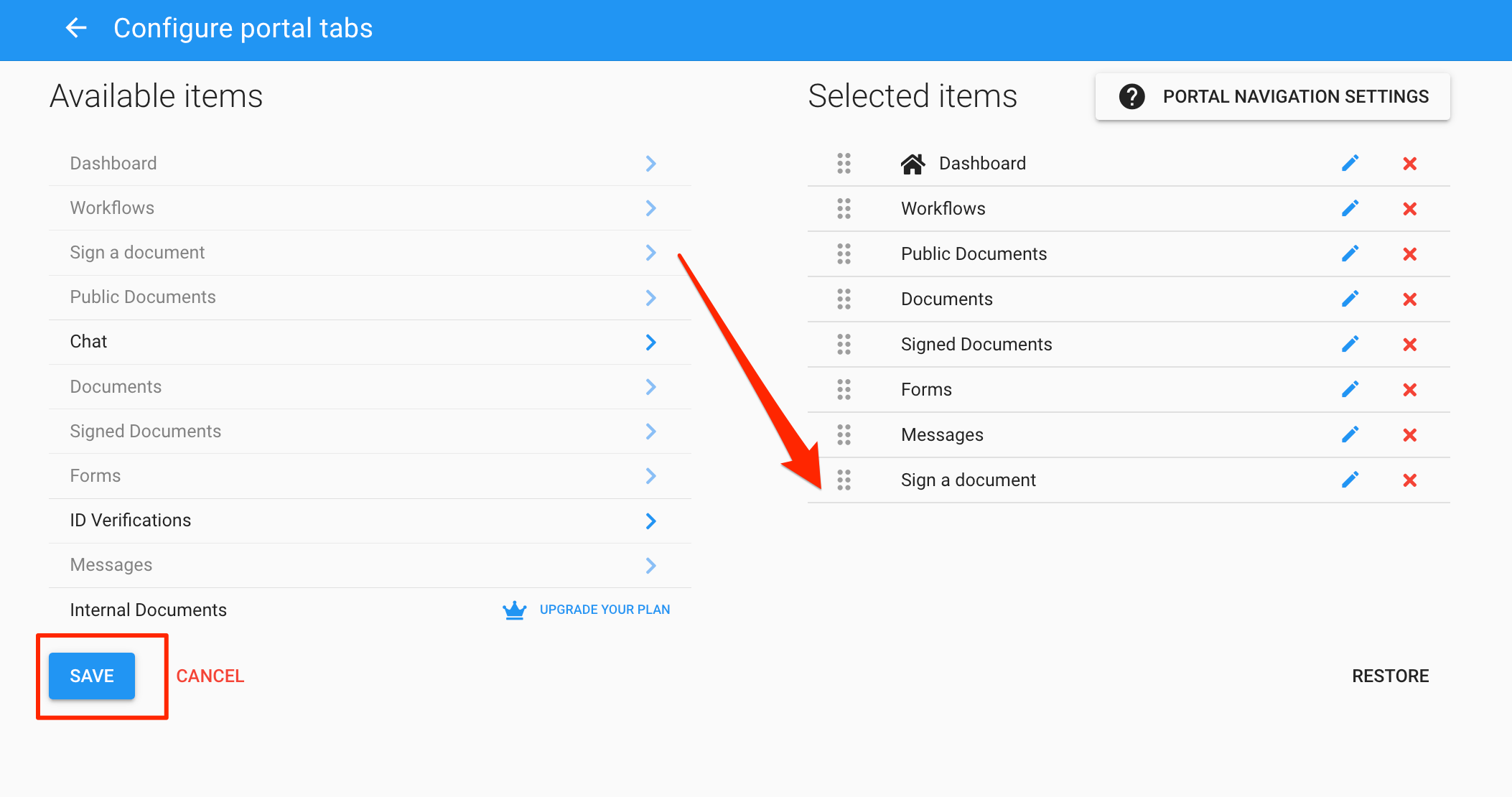Open Portal Navigation Settings help
Screen dimensions: 1512x797
1272,96
